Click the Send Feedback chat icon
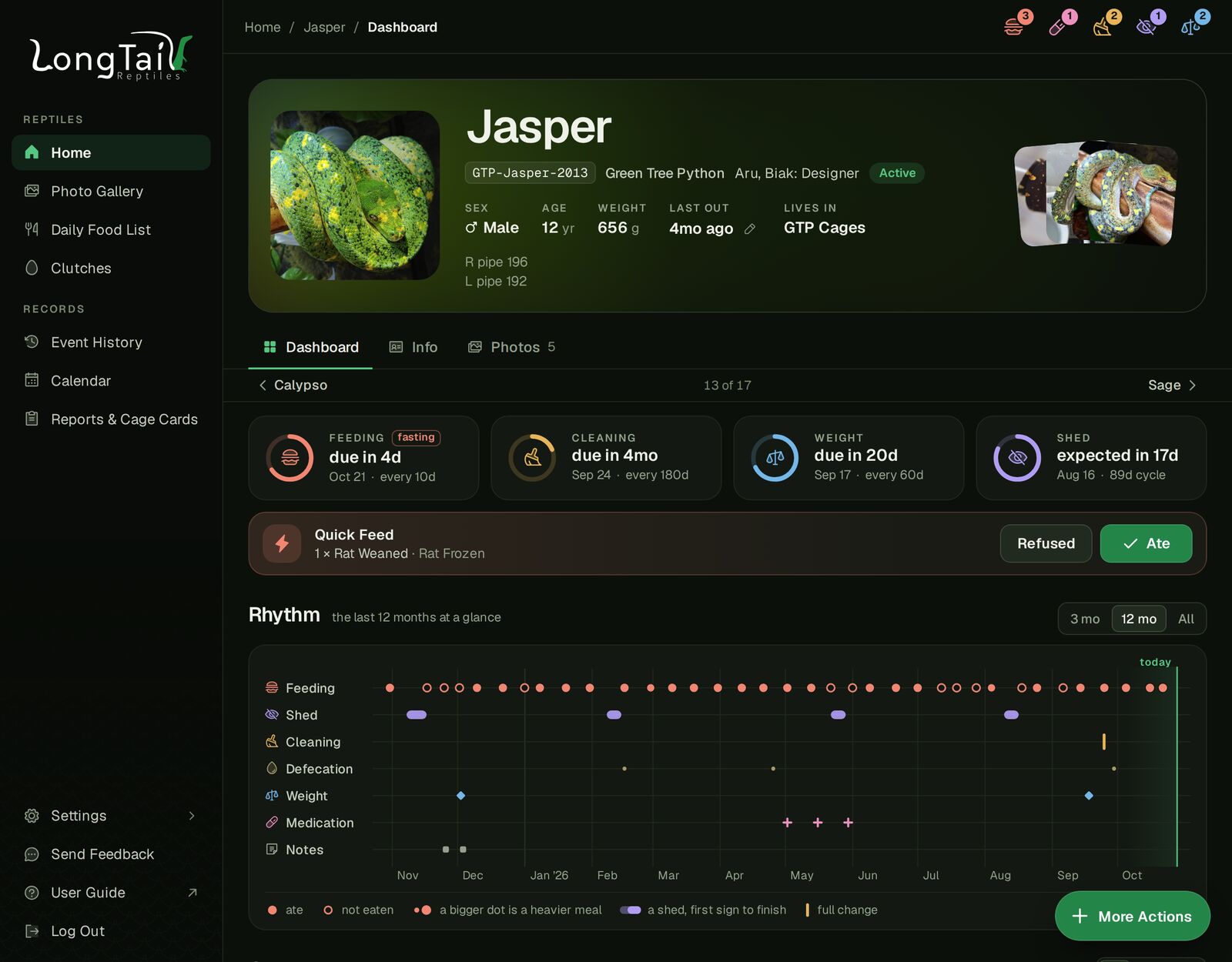1232x962 pixels. pos(32,854)
